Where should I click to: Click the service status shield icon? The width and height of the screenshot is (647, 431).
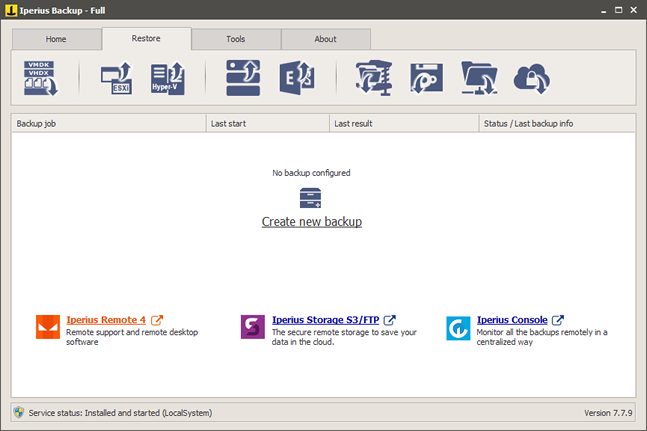19,412
